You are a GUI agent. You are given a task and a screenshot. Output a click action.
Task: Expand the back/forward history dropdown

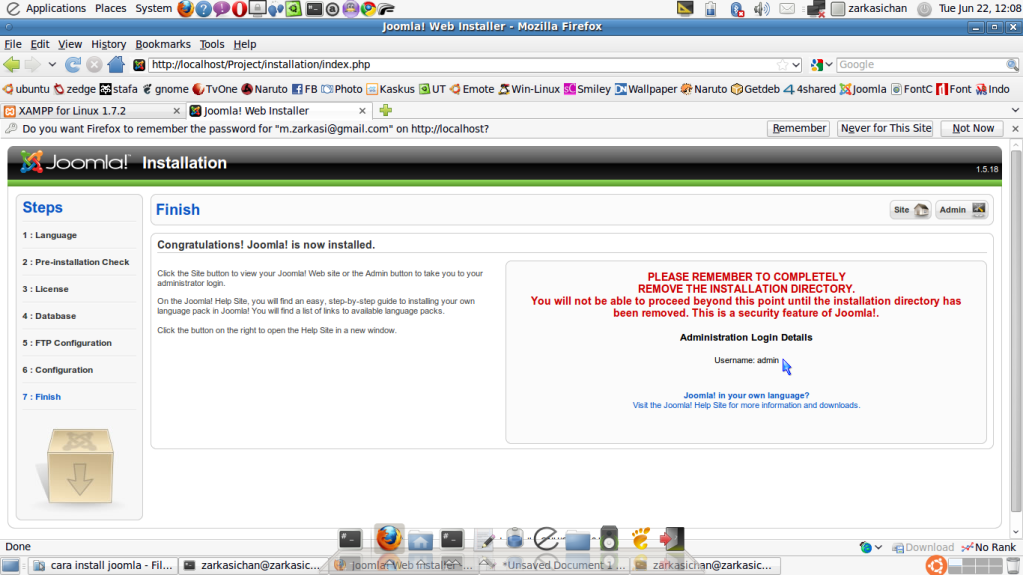tap(52, 65)
